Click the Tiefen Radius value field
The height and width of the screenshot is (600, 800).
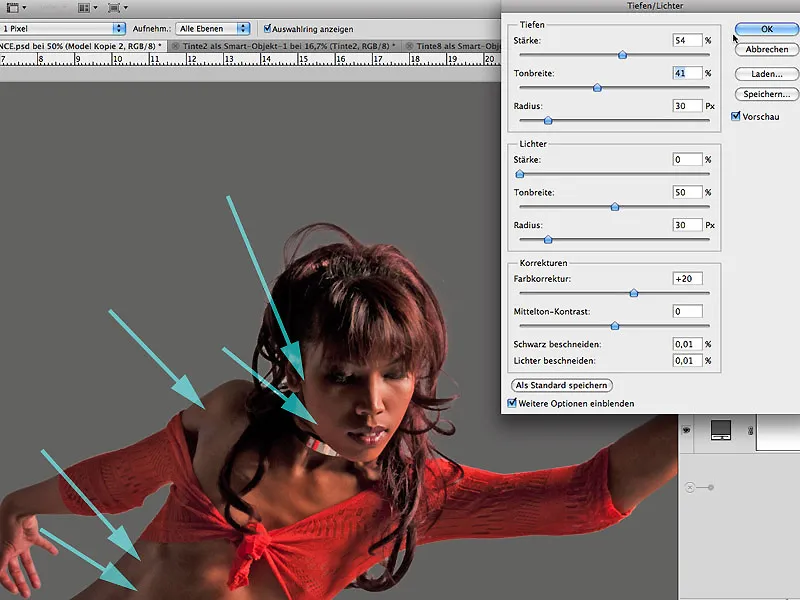point(687,106)
